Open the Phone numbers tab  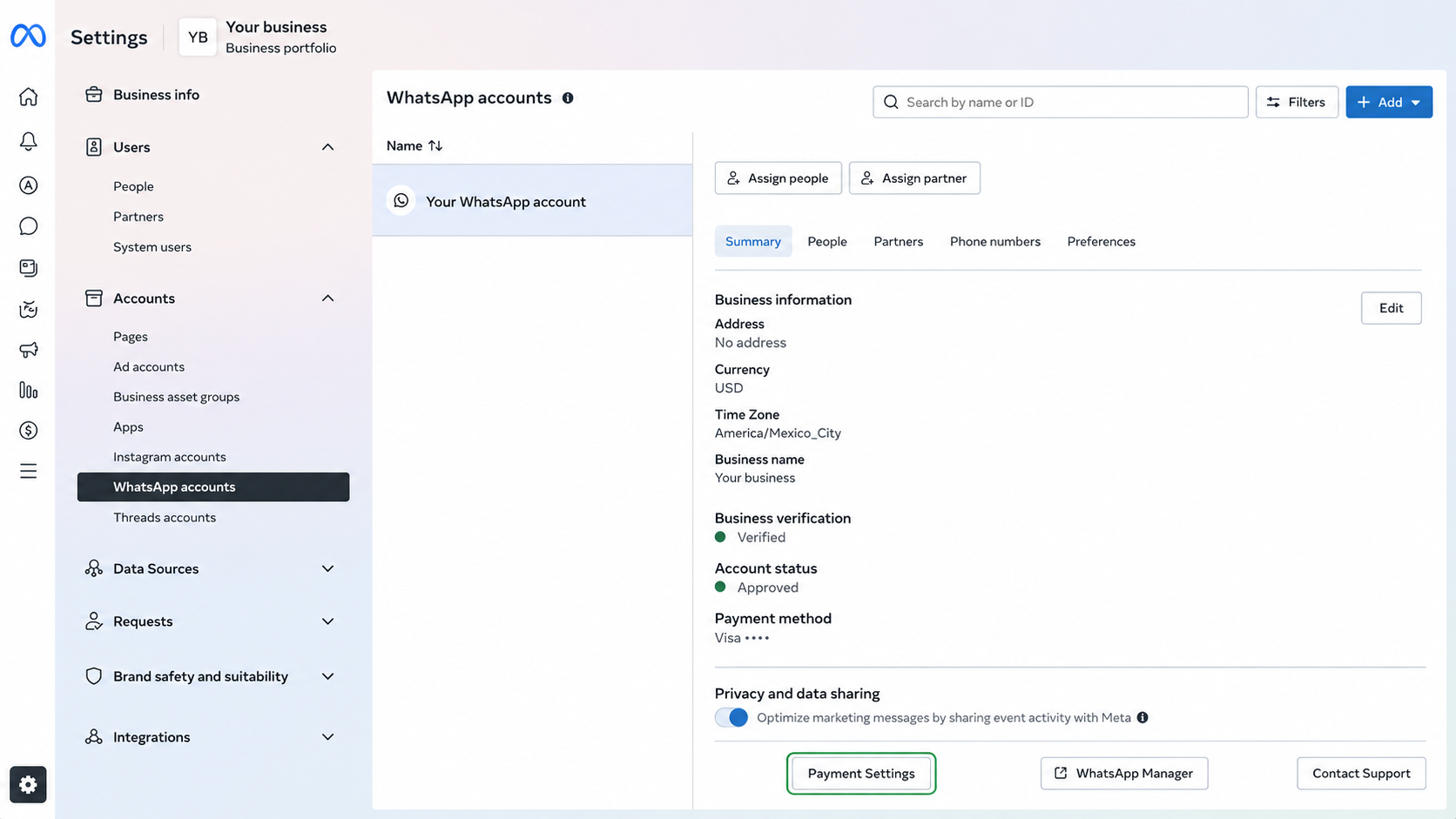(995, 242)
